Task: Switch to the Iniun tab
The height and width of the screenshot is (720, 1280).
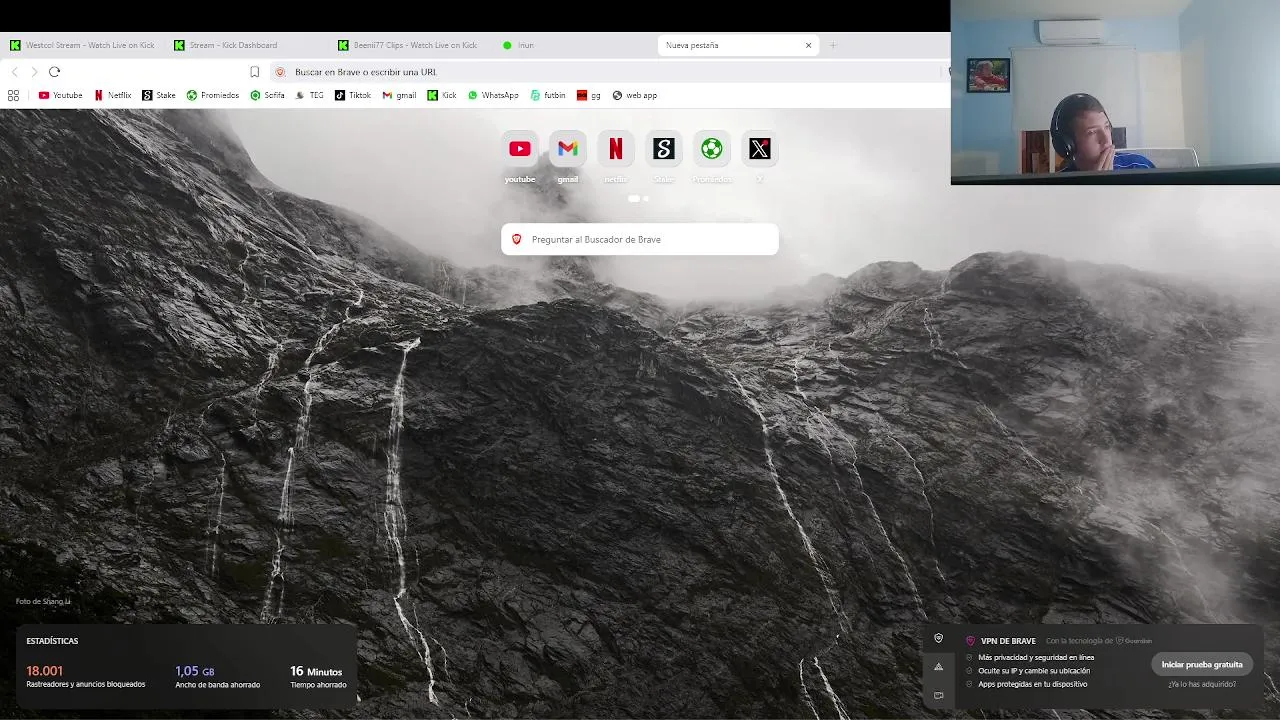Action: (x=575, y=45)
